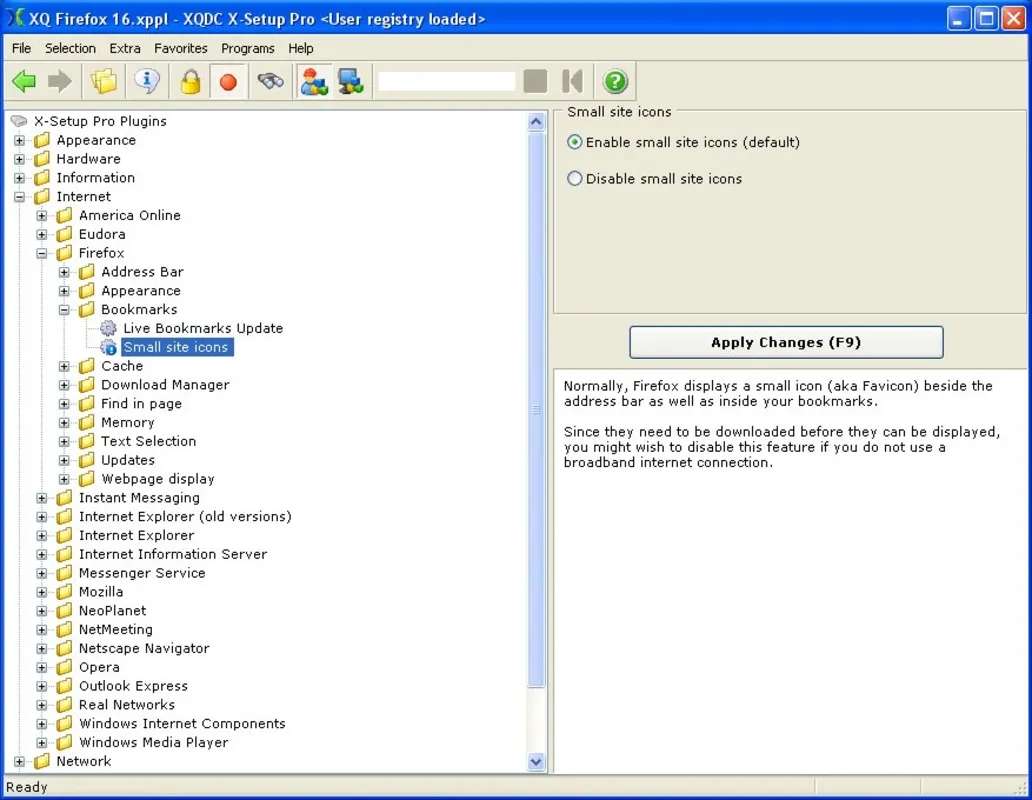Click the Internet folder icon

(42, 197)
